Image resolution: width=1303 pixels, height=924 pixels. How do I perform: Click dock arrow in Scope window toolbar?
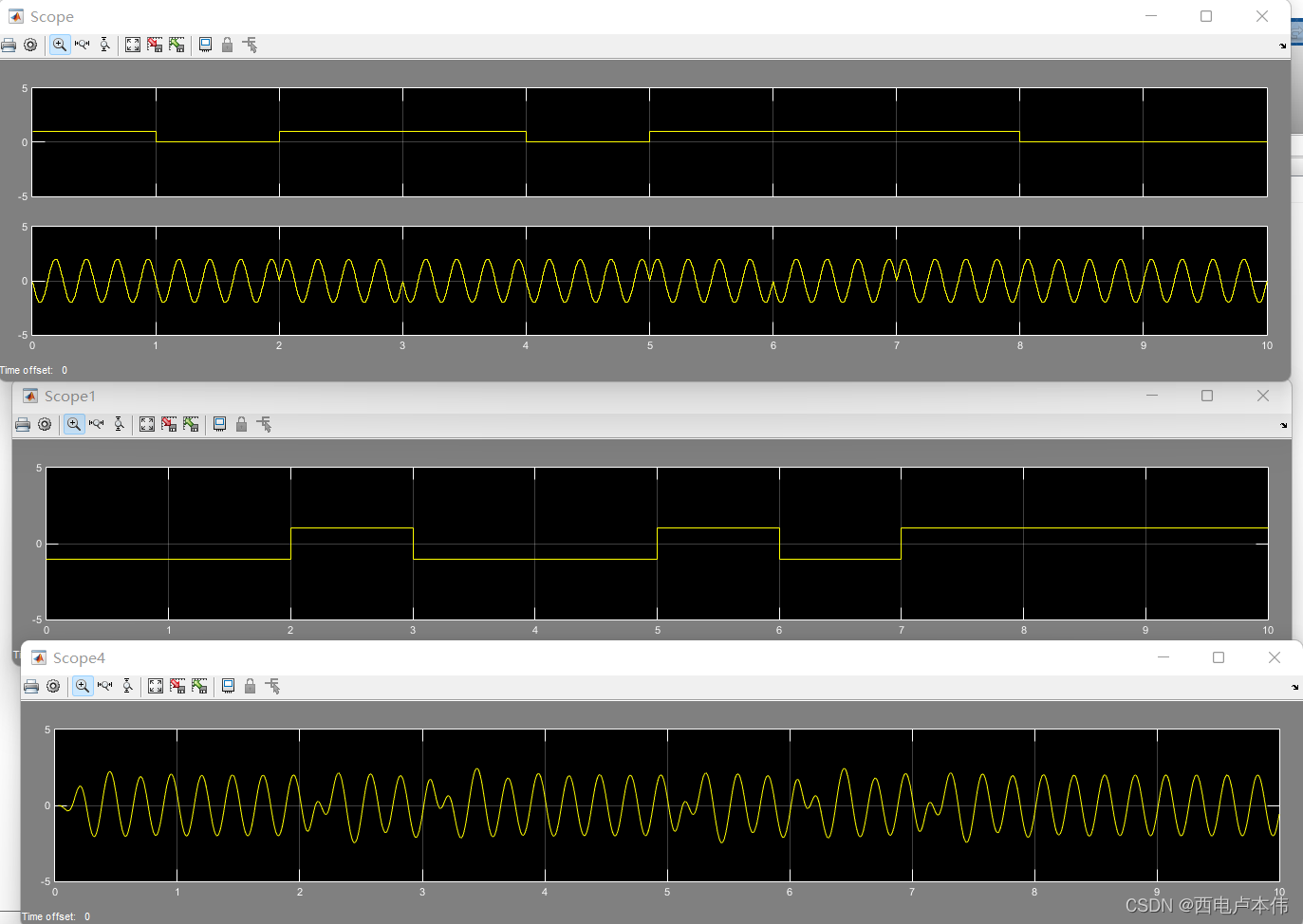1283,46
